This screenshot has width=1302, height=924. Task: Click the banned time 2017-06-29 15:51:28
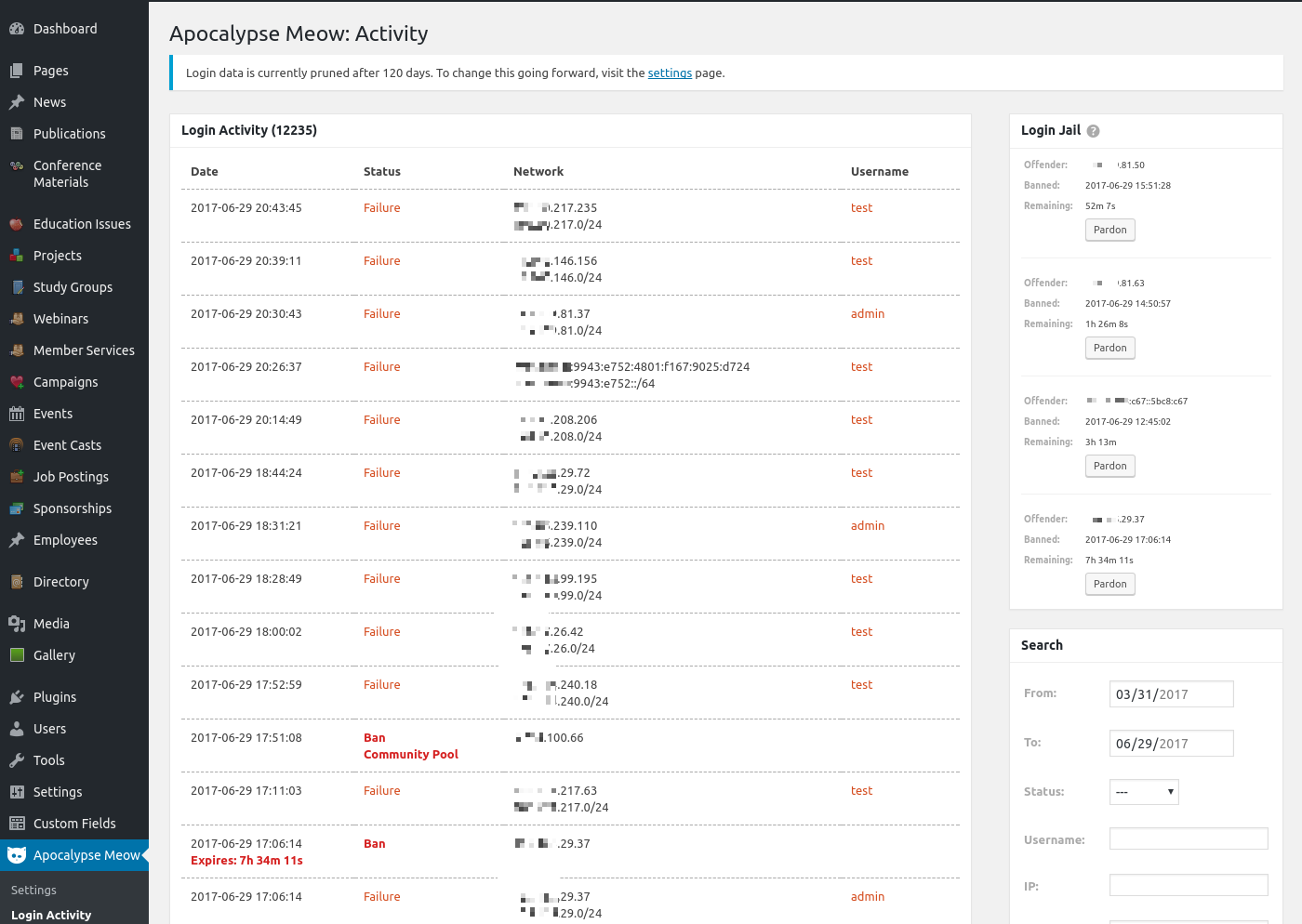(x=1128, y=186)
